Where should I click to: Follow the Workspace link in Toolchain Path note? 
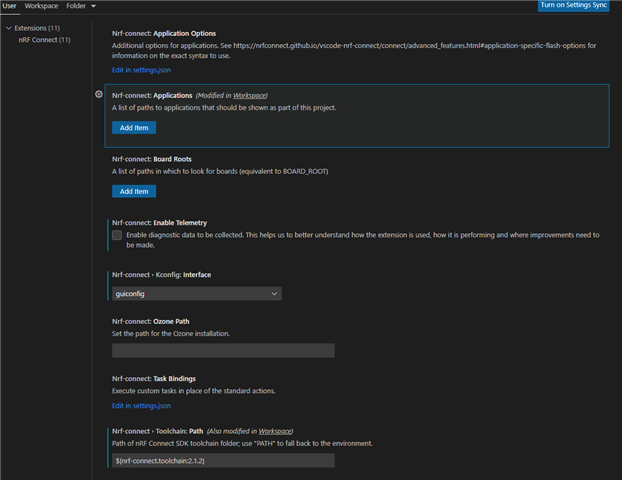[275, 431]
